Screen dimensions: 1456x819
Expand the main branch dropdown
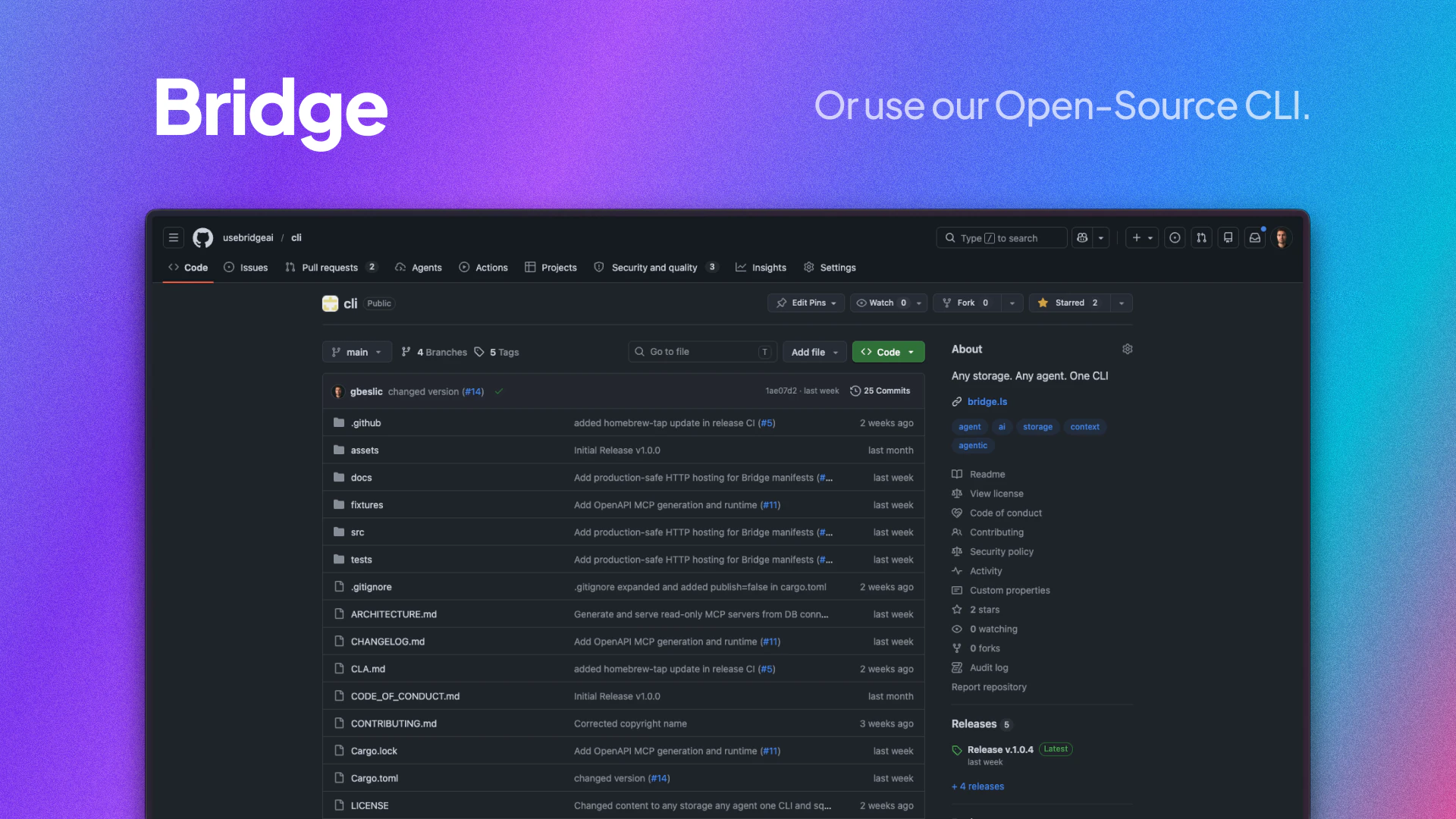pyautogui.click(x=356, y=352)
